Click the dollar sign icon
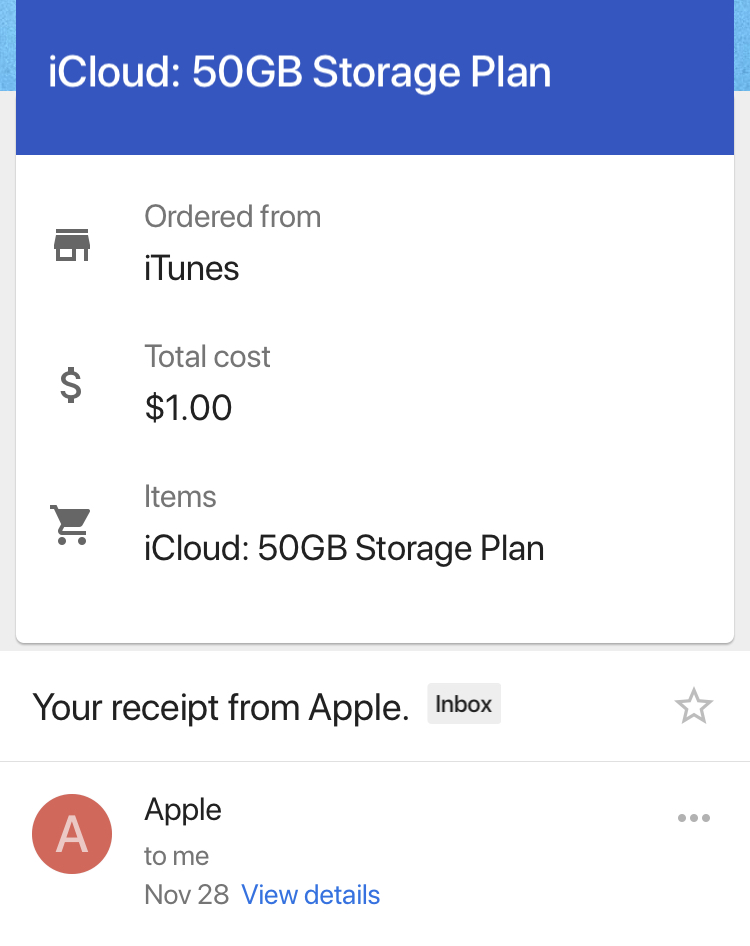The image size is (750, 946). pyautogui.click(x=71, y=384)
